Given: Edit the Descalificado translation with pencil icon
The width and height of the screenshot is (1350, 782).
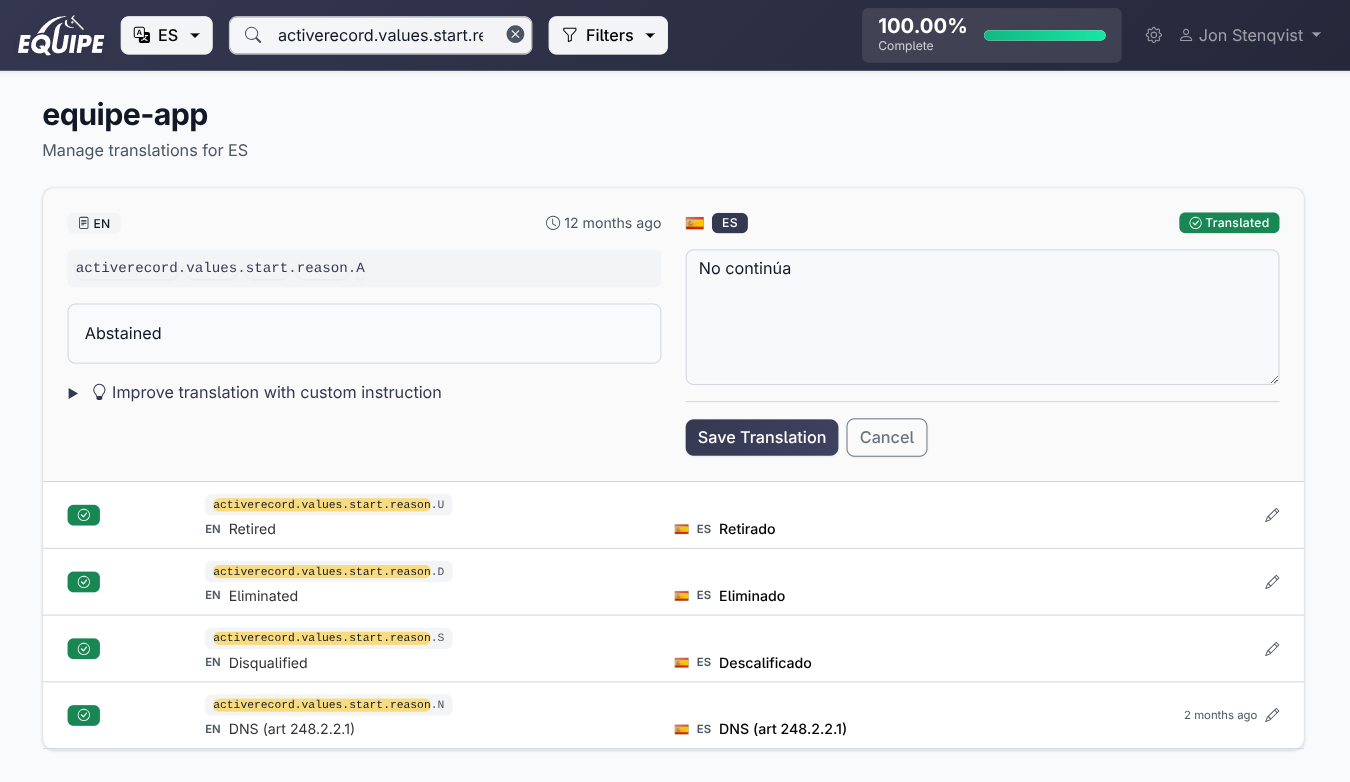Looking at the screenshot, I should (x=1272, y=649).
